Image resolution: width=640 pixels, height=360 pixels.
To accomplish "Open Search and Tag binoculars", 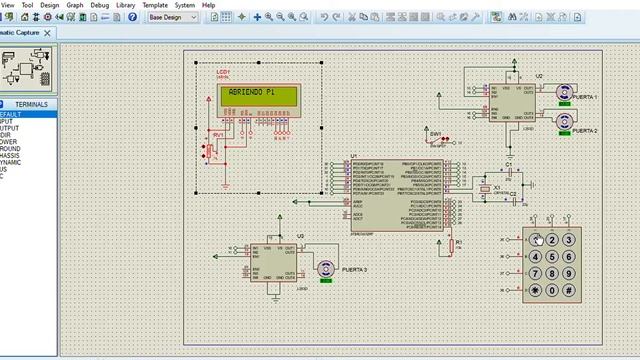I will (512, 17).
